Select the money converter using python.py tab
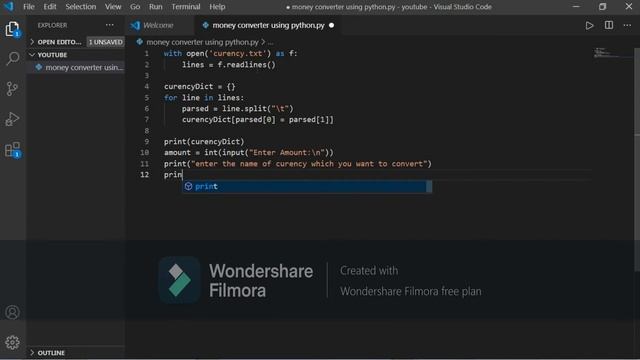This screenshot has height=360, width=640. click(x=268, y=25)
